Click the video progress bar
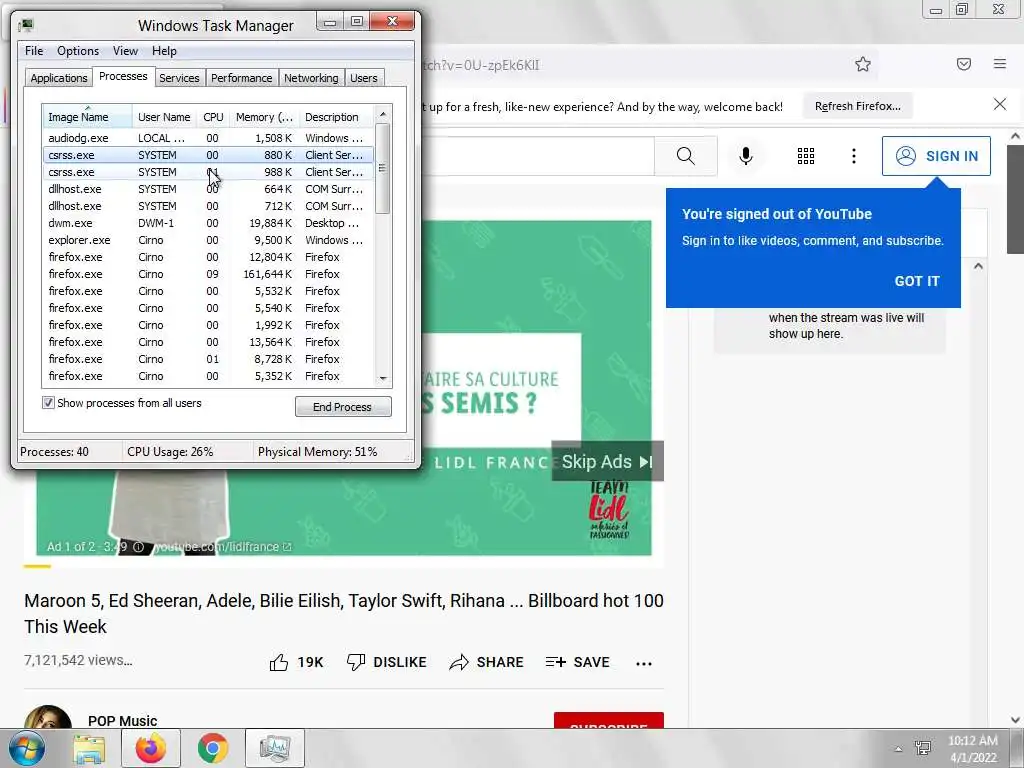This screenshot has height=768, width=1024. (344, 566)
